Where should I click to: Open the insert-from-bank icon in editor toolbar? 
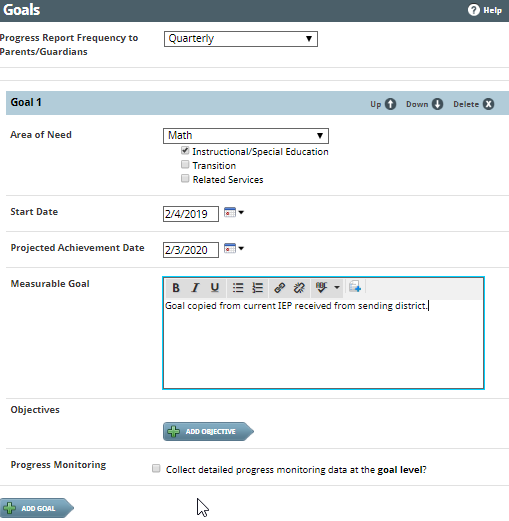tap(355, 287)
